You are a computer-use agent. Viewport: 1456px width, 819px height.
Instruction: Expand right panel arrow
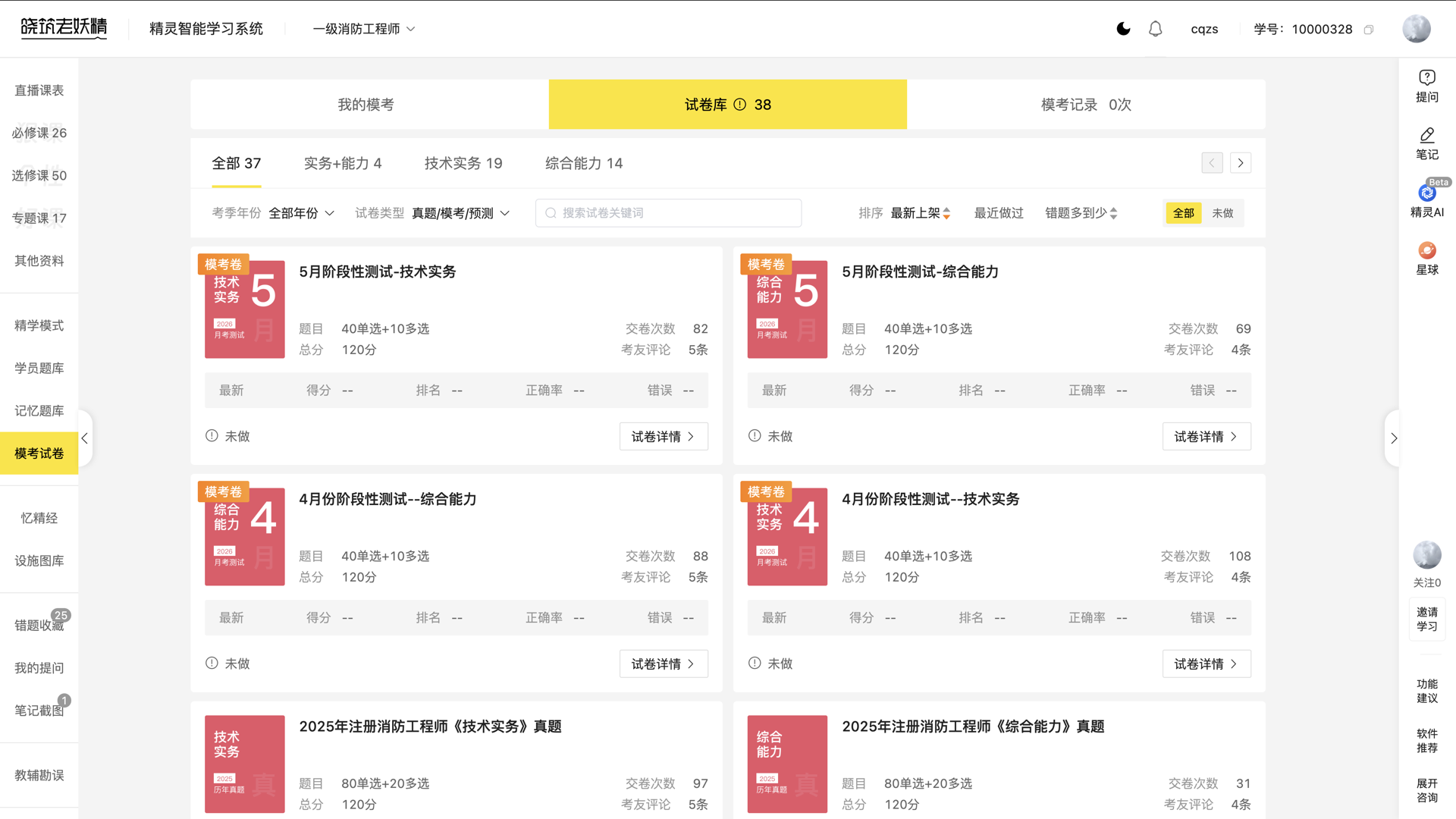[x=1393, y=438]
